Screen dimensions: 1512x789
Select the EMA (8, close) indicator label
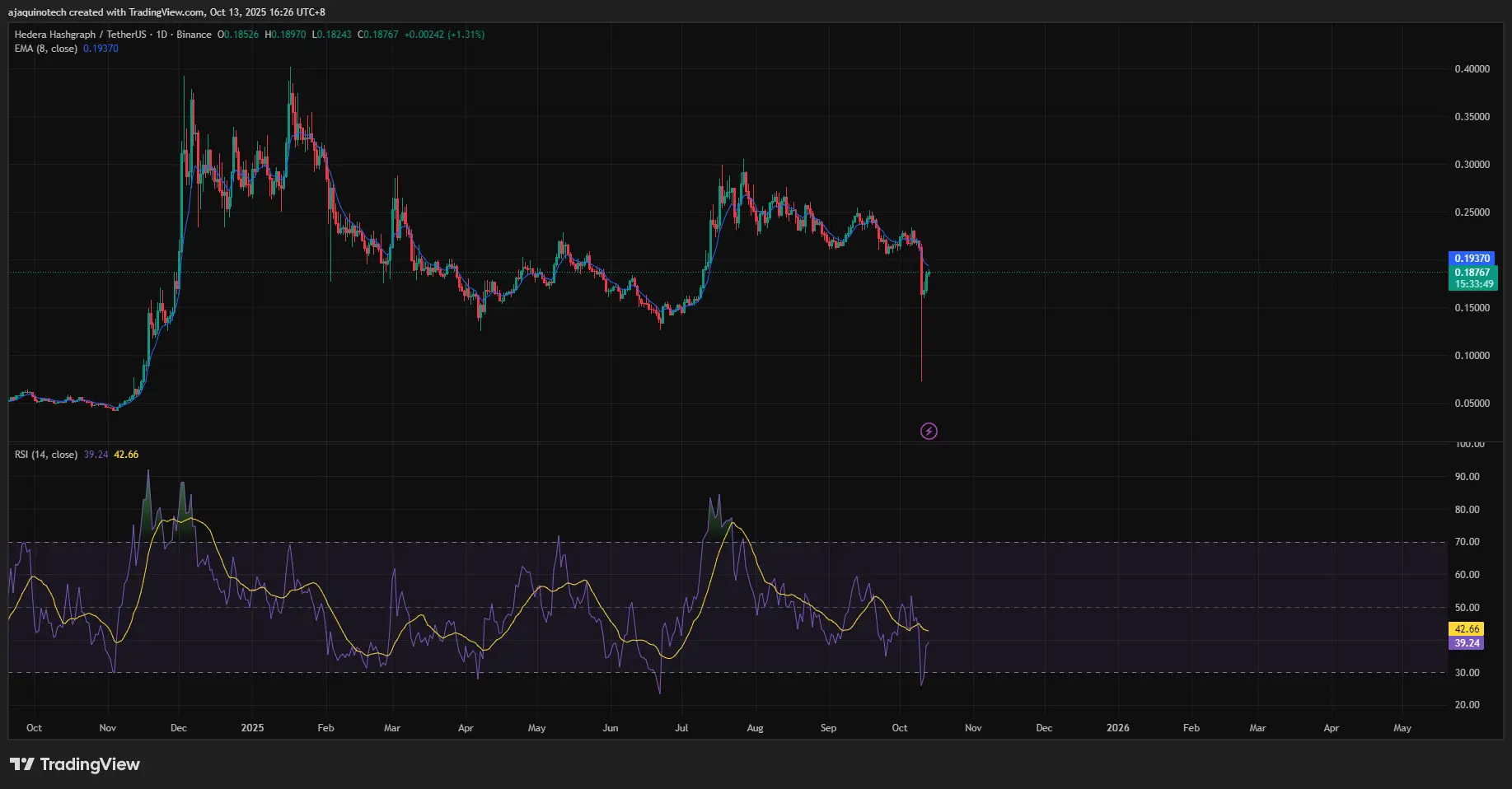[x=44, y=49]
